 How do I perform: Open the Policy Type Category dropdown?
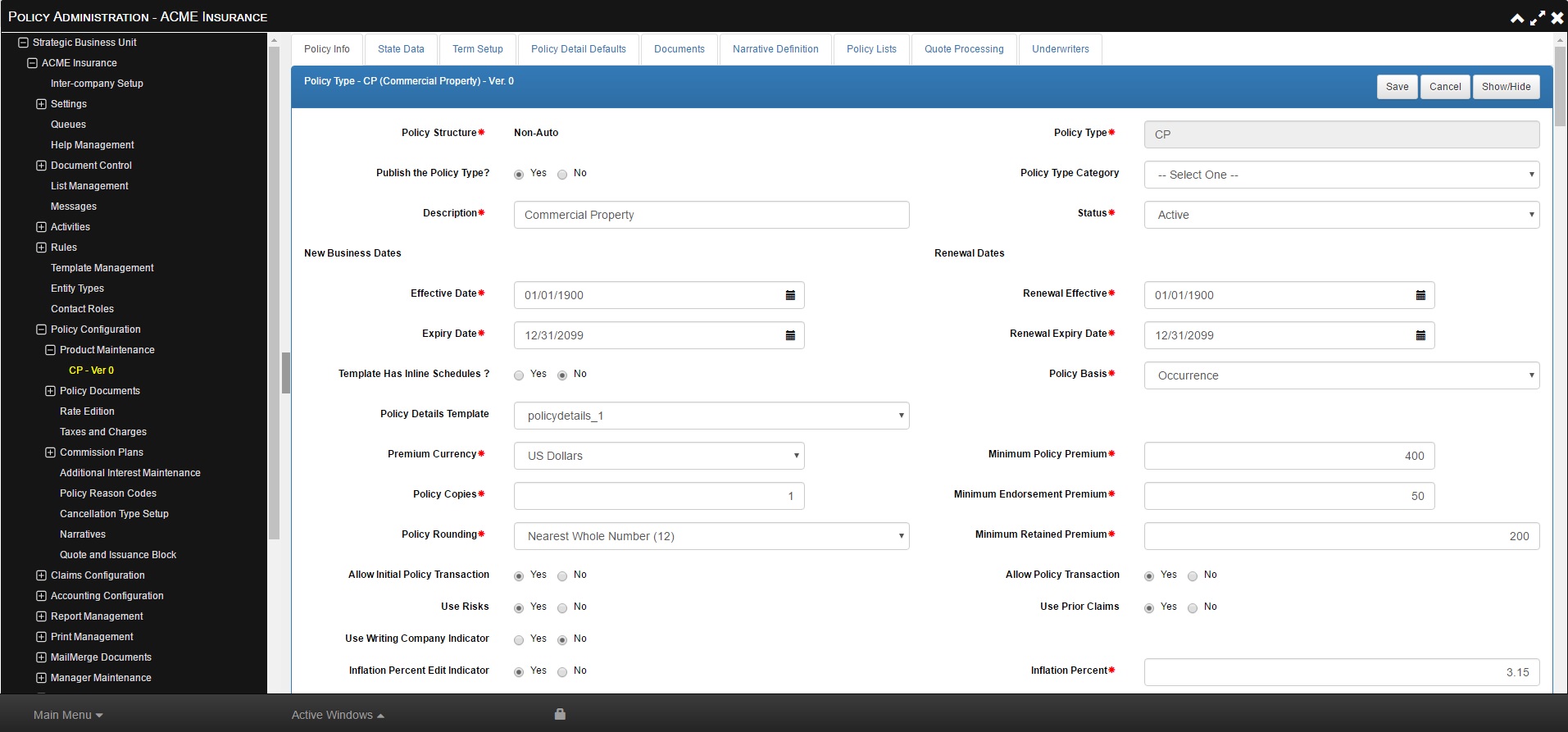[1342, 175]
